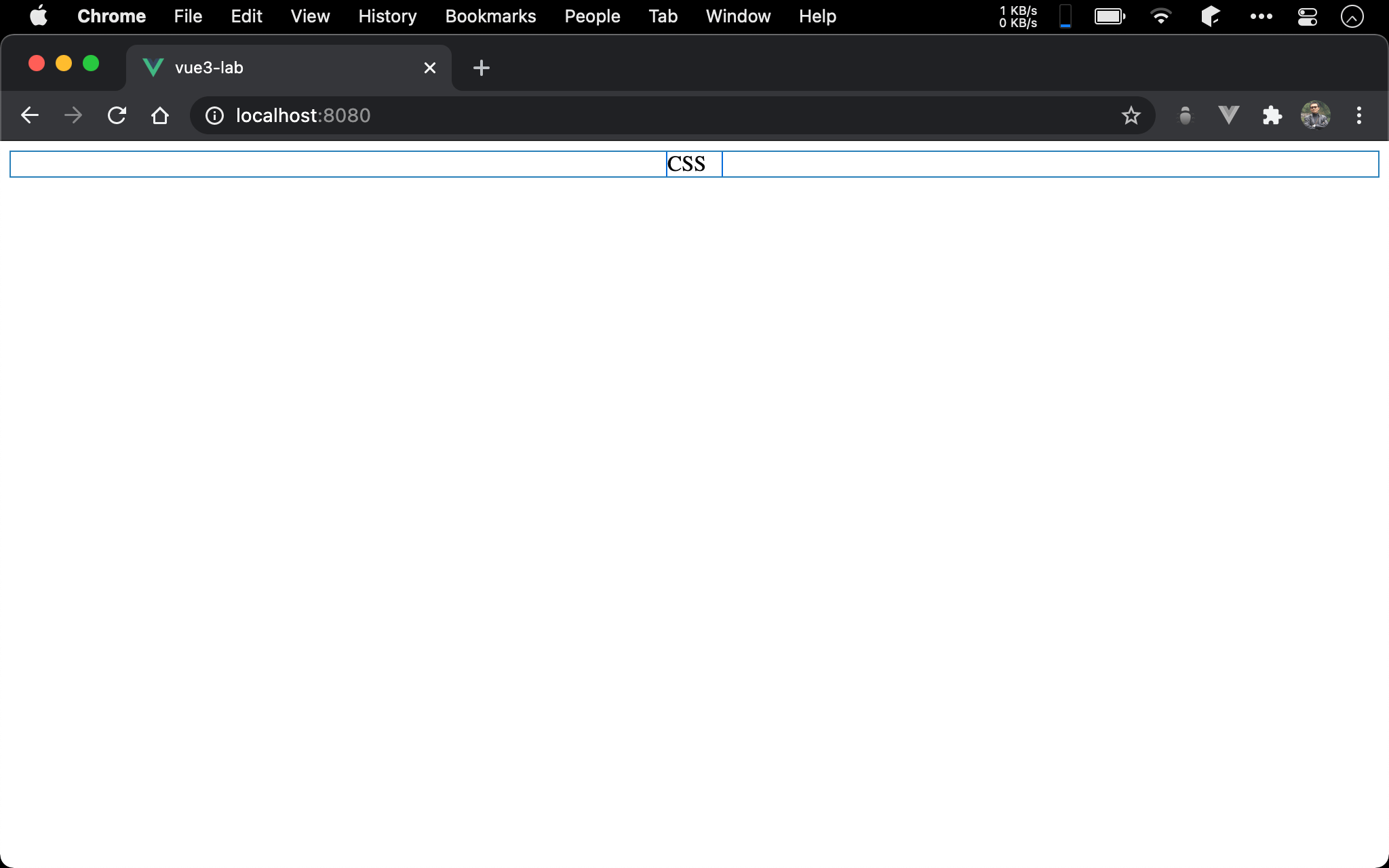The image size is (1389, 868).
Task: Reload the localhost page
Action: [x=117, y=115]
